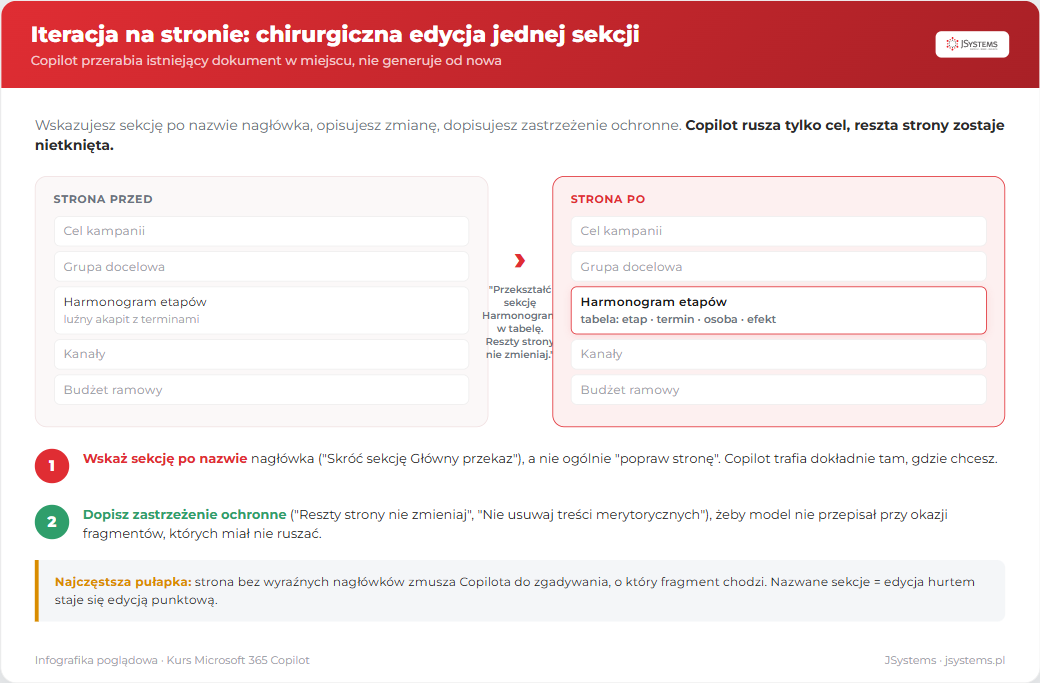The height and width of the screenshot is (683, 1040).
Task: Click the caption "luźny akapit z terminami"
Action: pyautogui.click(x=131, y=320)
